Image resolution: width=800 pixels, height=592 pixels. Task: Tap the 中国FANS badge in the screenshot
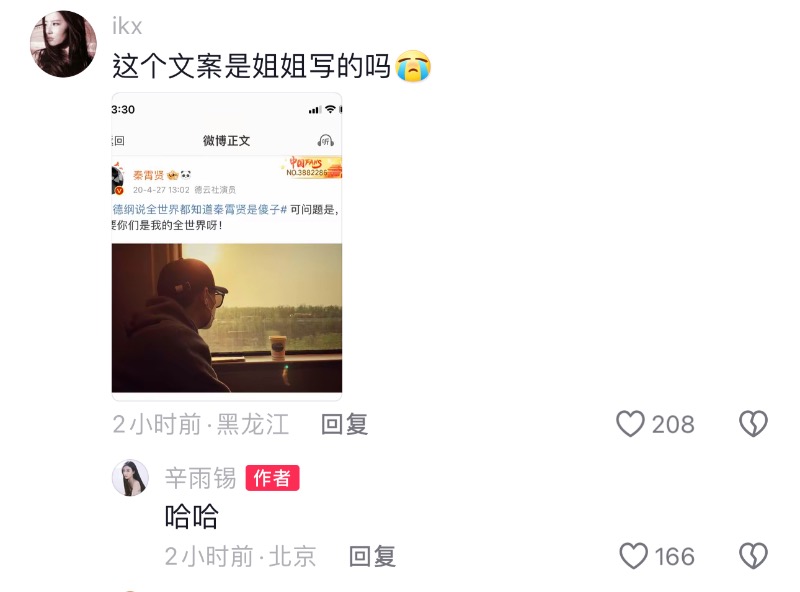pyautogui.click(x=311, y=167)
